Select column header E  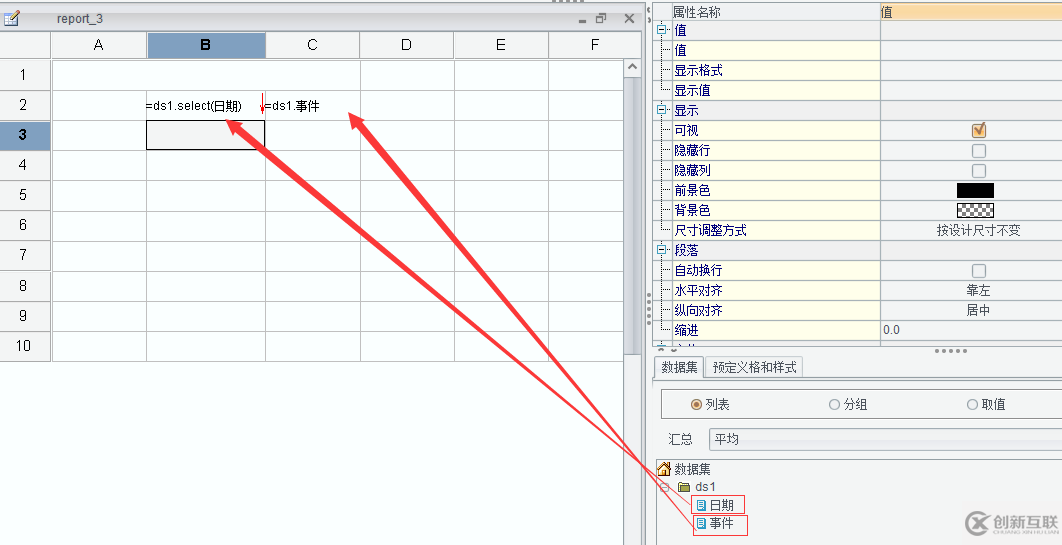(x=501, y=45)
